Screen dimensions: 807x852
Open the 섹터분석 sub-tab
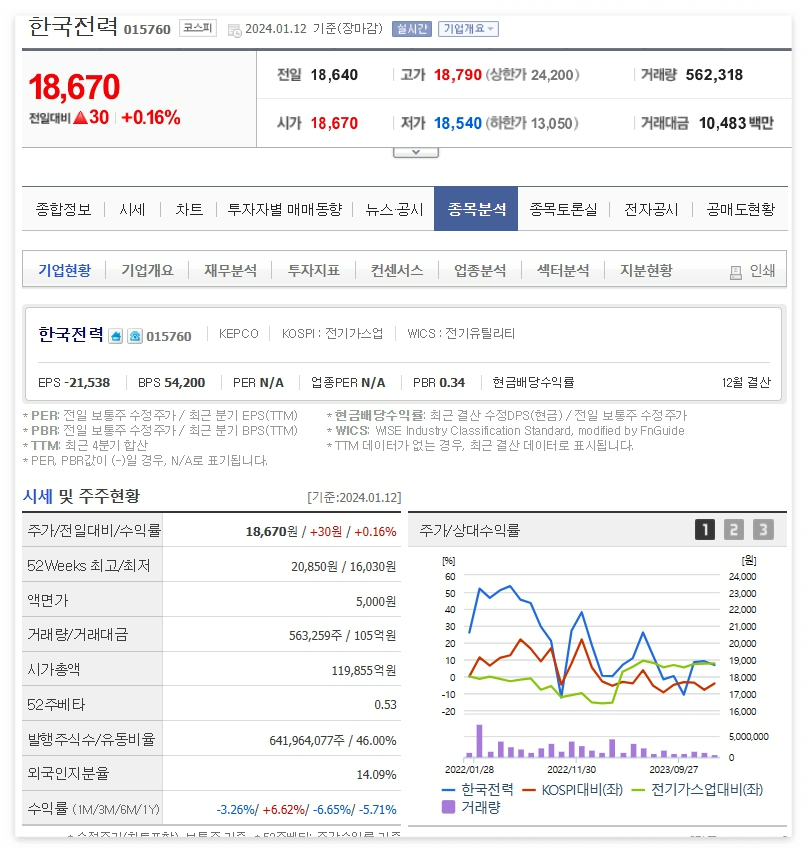click(x=563, y=270)
